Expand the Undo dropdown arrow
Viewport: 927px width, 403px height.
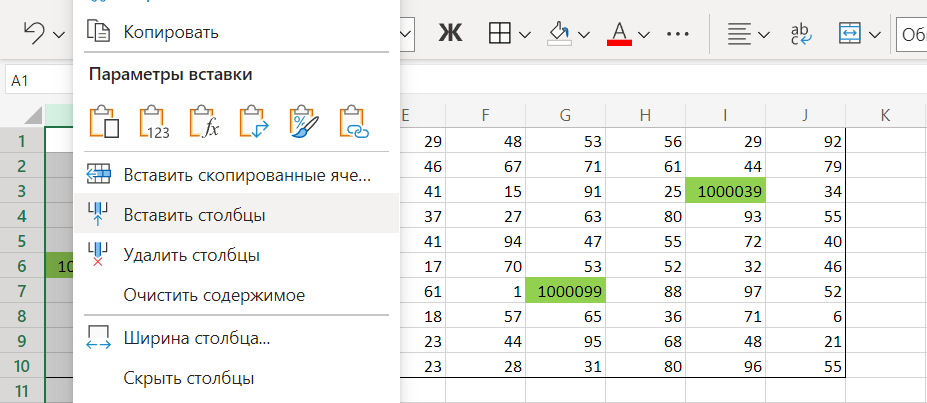59,35
